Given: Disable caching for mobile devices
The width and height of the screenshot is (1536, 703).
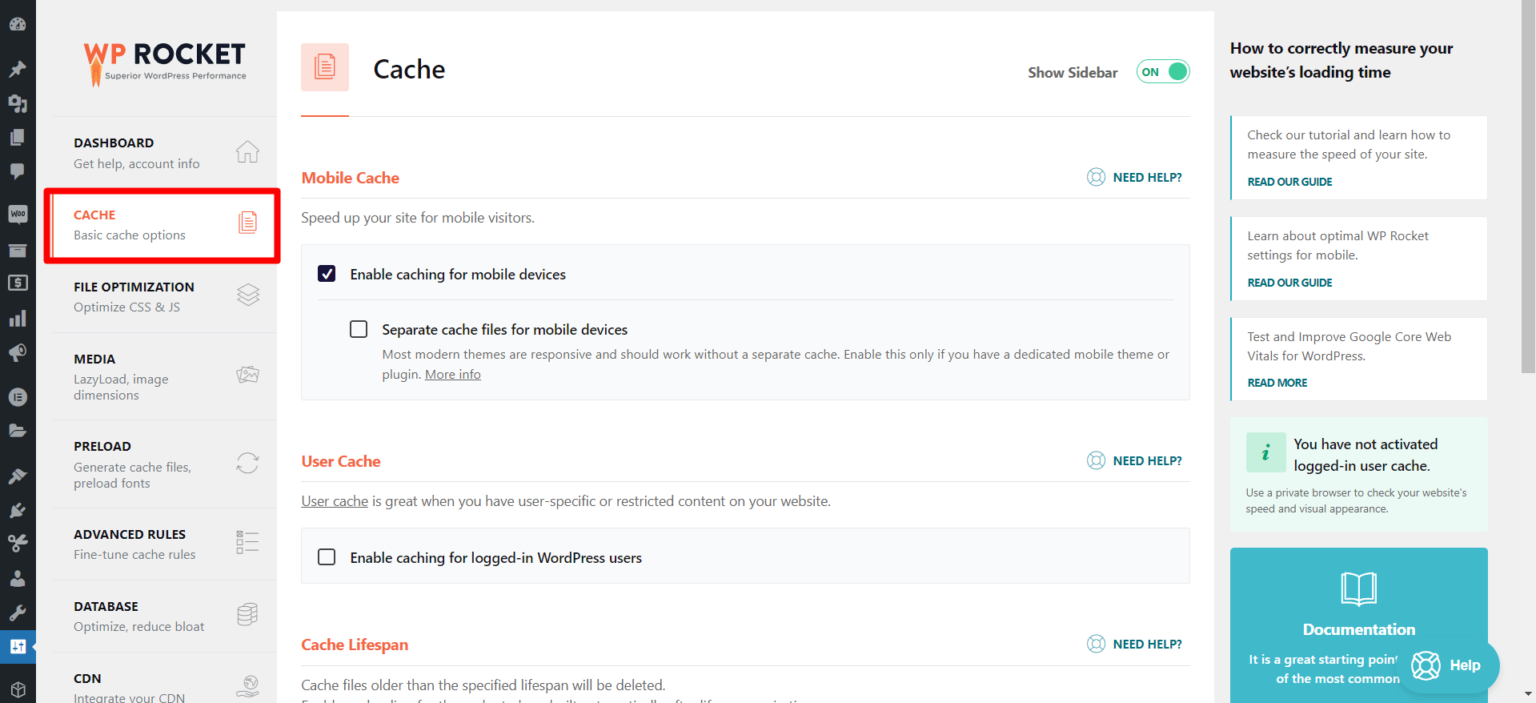Looking at the screenshot, I should point(326,273).
